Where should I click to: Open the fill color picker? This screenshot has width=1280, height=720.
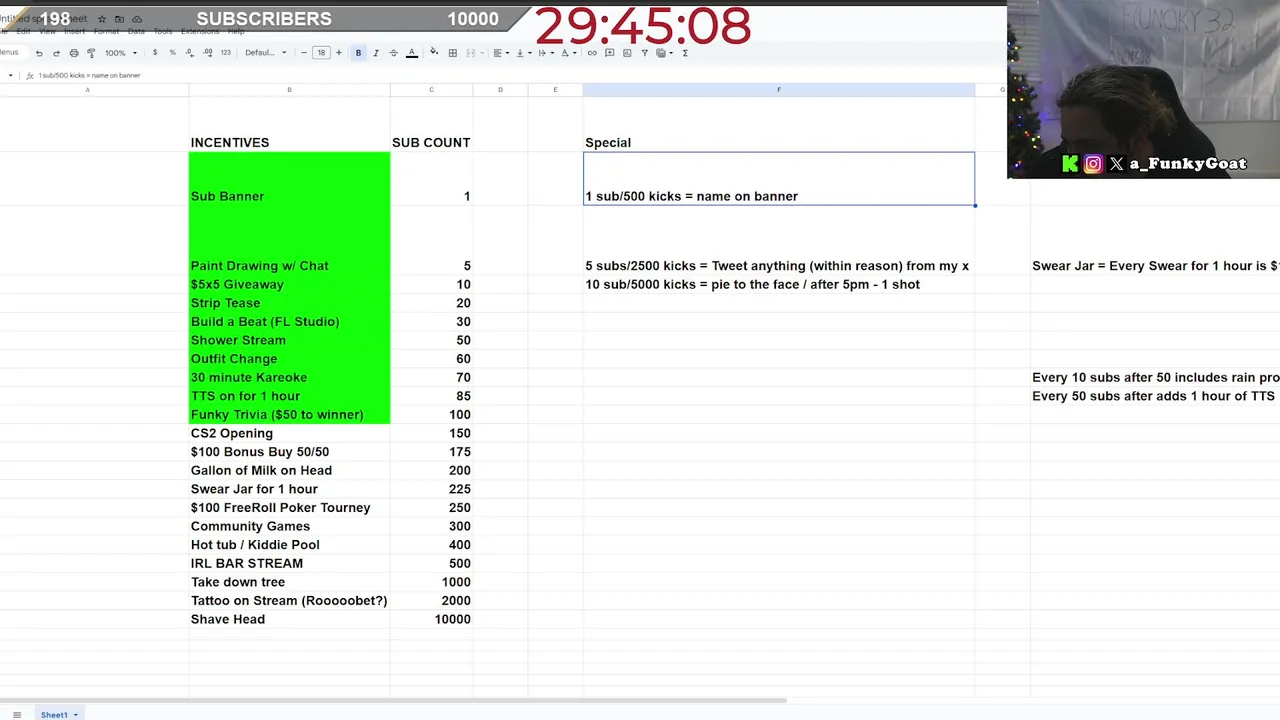pyautogui.click(x=434, y=52)
